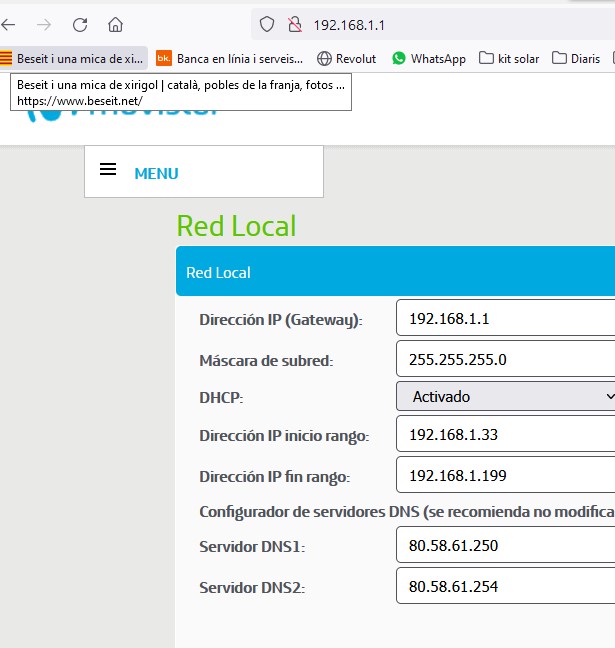Click the Dirección IP inicio rango: label

[x=284, y=436]
